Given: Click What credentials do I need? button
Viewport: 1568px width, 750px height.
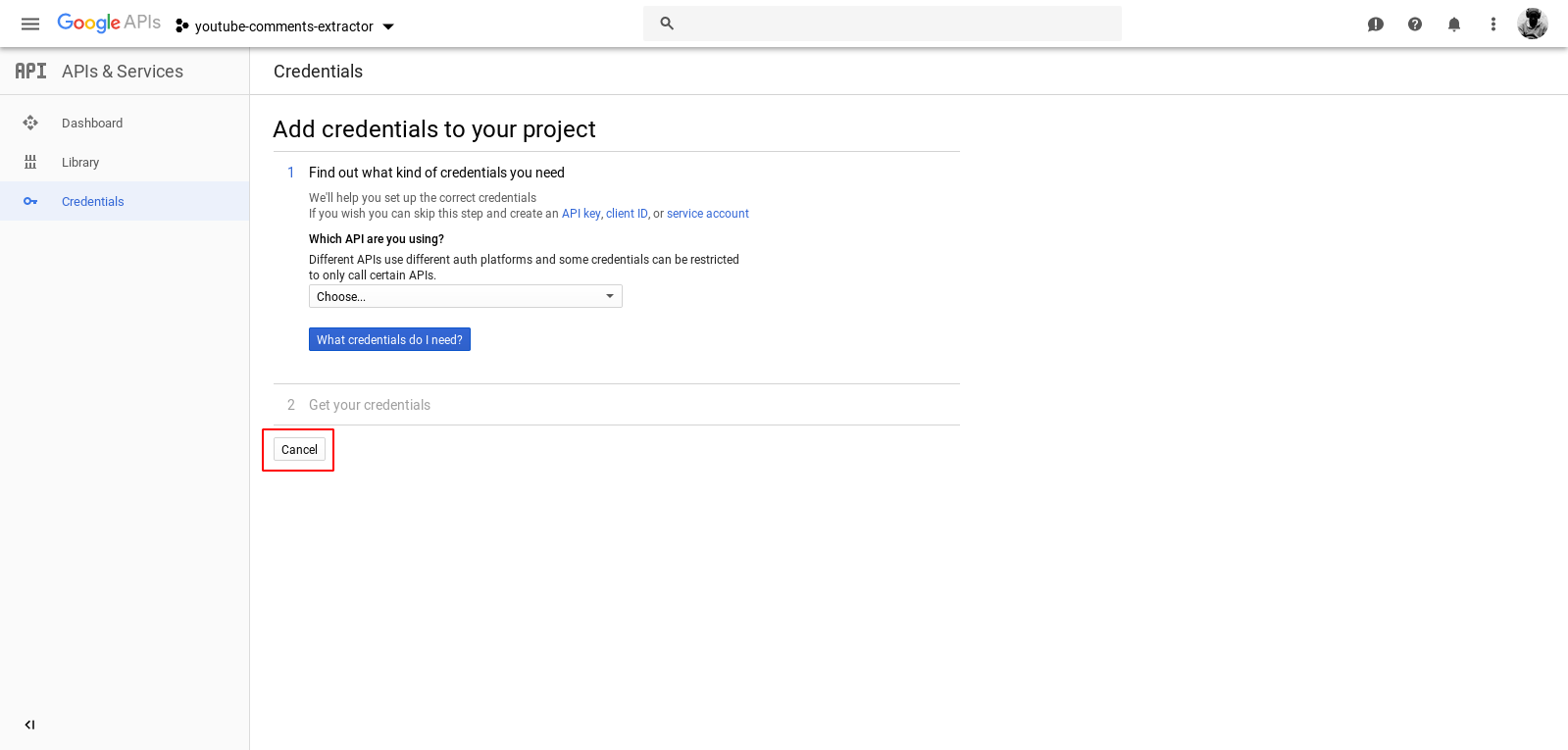Looking at the screenshot, I should pos(389,339).
